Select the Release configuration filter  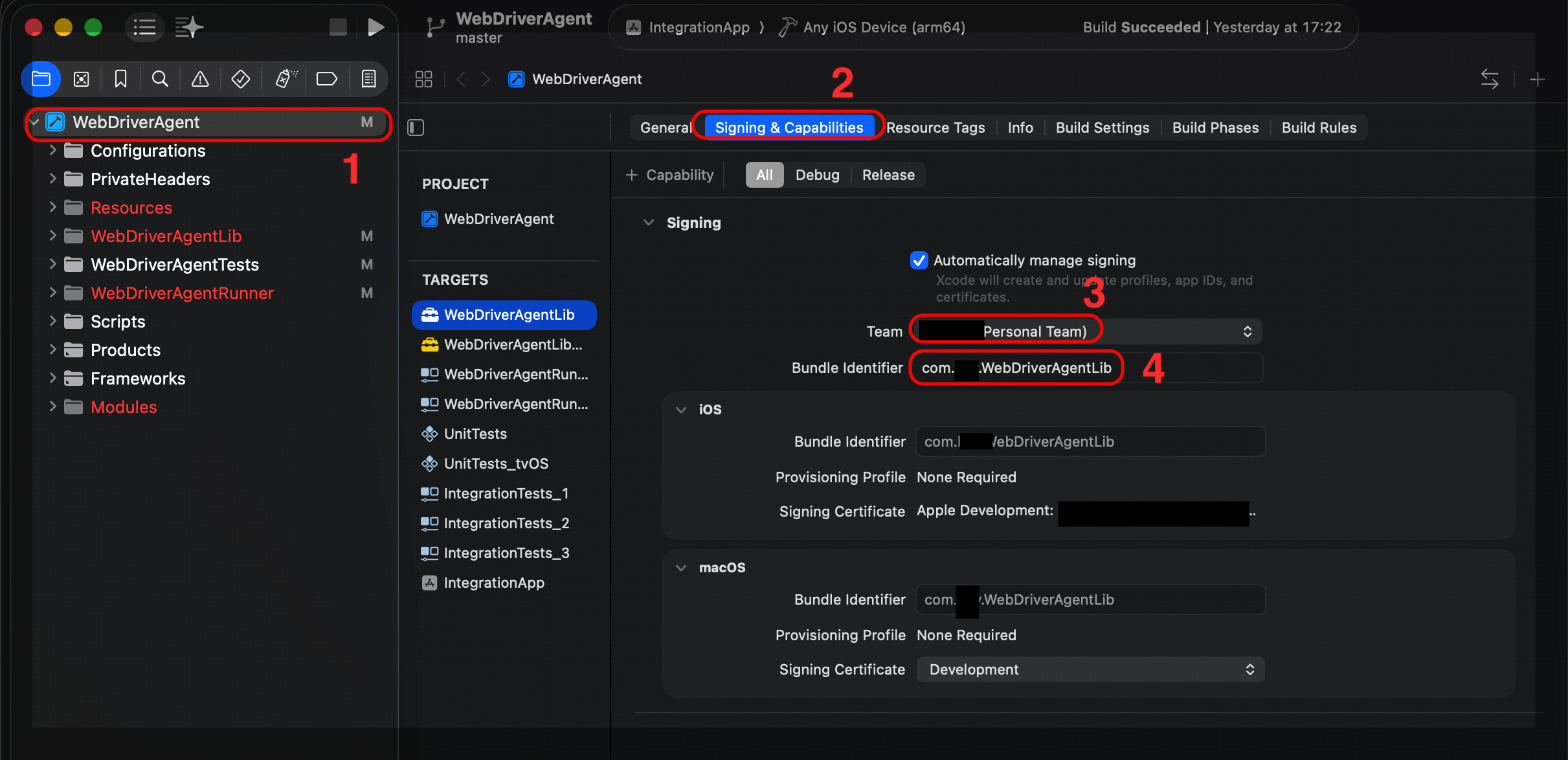click(888, 175)
